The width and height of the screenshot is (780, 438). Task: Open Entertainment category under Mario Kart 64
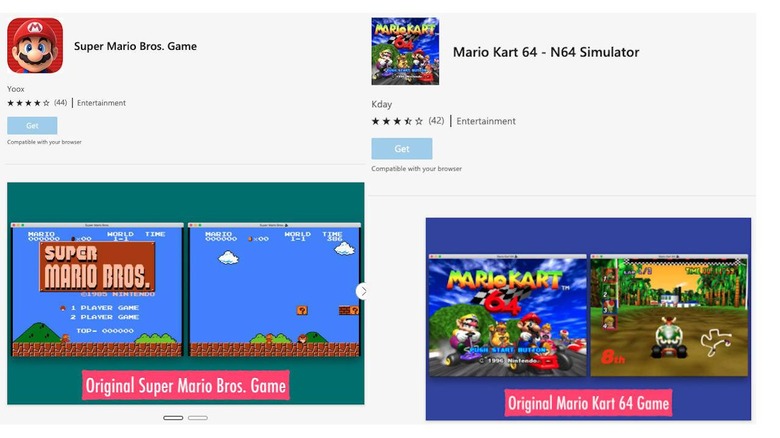coord(486,121)
